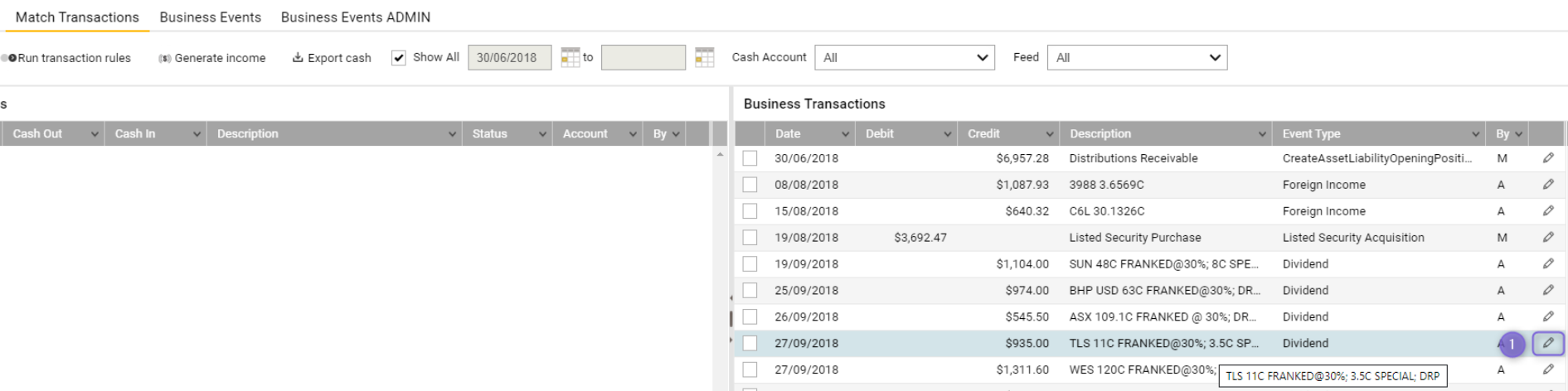This screenshot has height=391, width=1568.
Task: Open the Cash Account dropdown
Action: tap(905, 57)
